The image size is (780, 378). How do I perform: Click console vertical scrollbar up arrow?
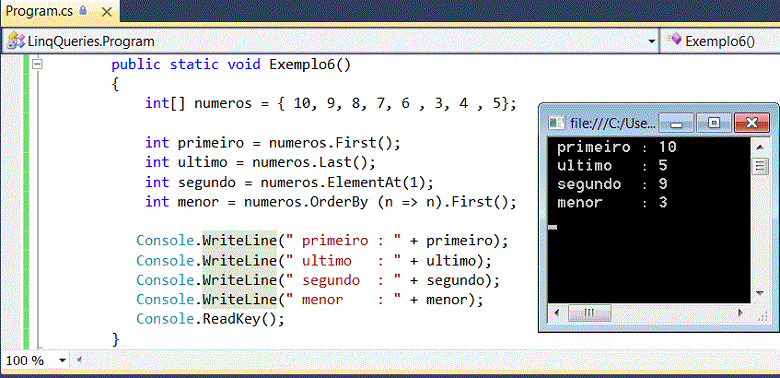pos(760,147)
